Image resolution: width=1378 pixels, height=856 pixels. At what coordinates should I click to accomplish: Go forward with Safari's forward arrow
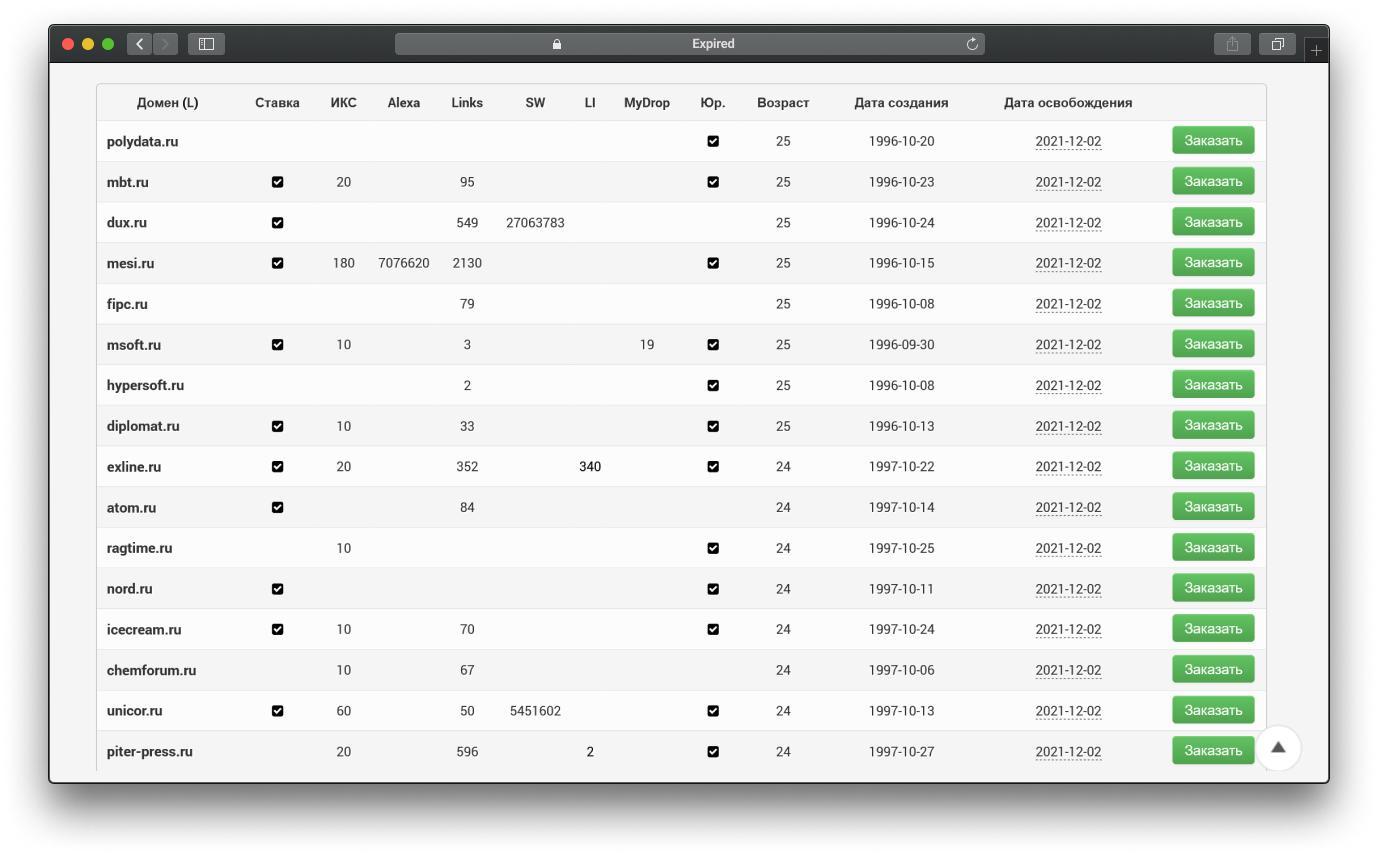[x=166, y=44]
